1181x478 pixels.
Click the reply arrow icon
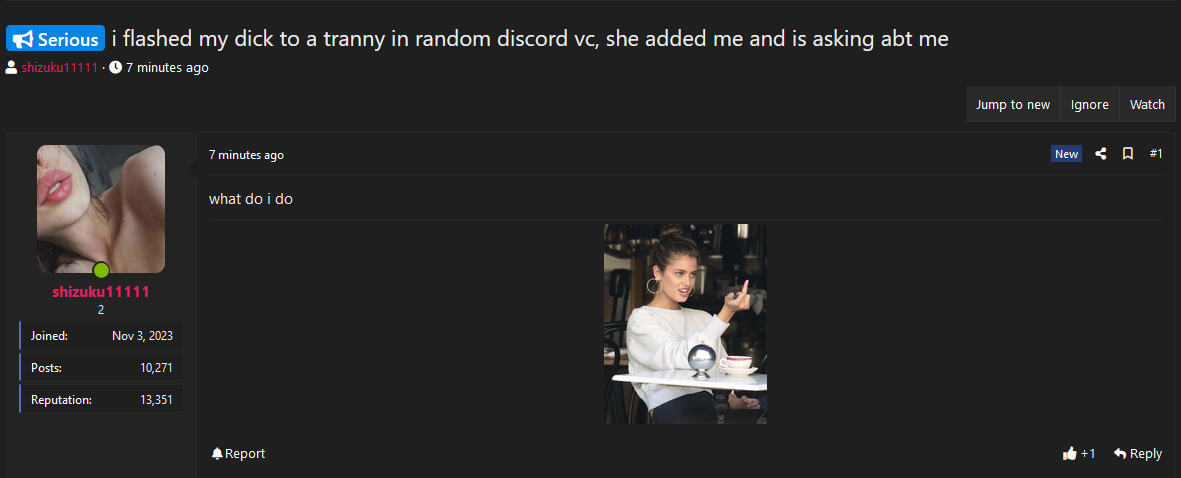pyautogui.click(x=1120, y=453)
